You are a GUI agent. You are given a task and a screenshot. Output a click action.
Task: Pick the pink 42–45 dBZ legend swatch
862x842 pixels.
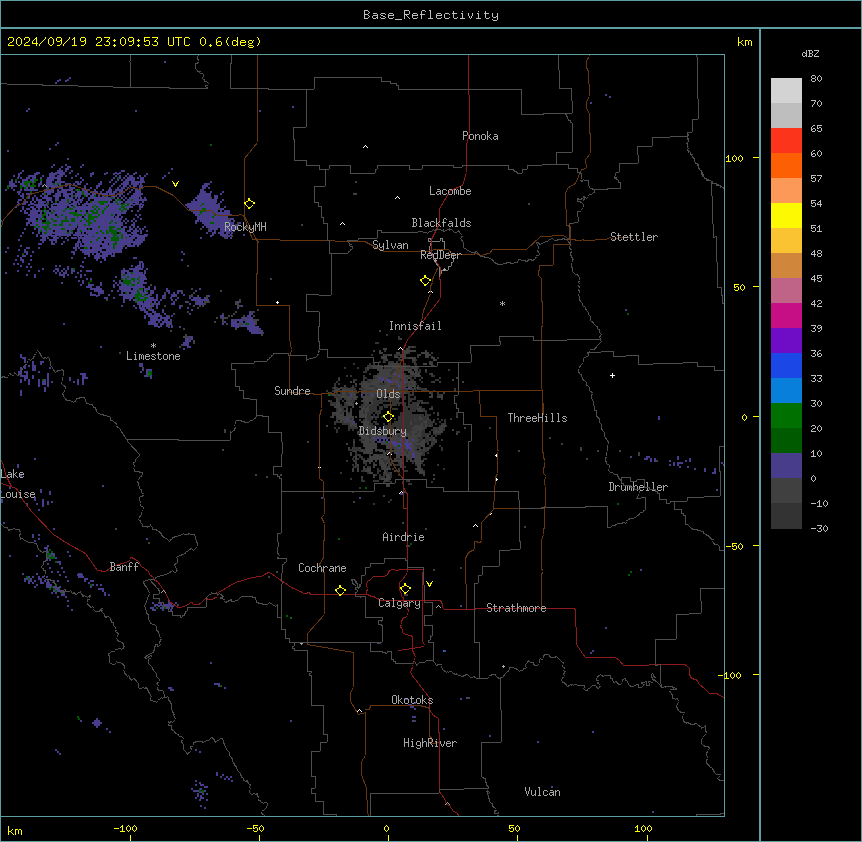786,291
